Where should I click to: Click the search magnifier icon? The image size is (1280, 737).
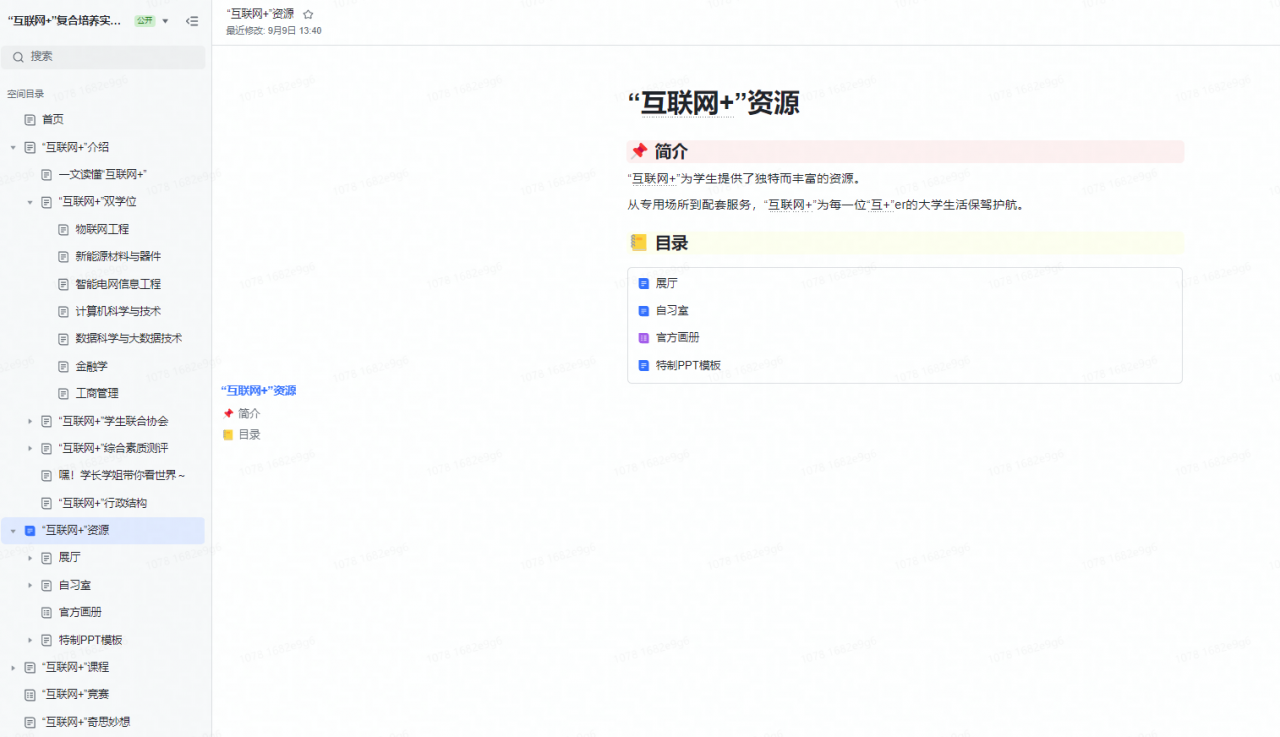pyautogui.click(x=18, y=57)
